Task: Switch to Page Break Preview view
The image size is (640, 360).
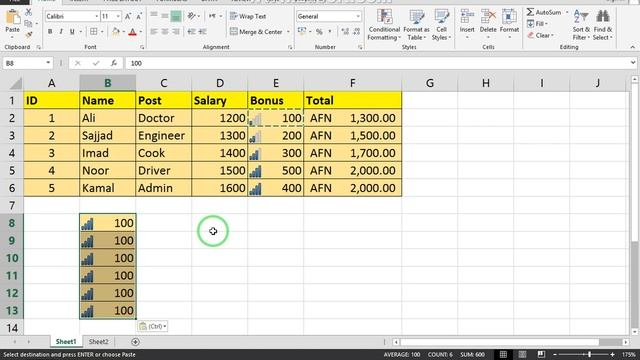Action: coord(541,354)
